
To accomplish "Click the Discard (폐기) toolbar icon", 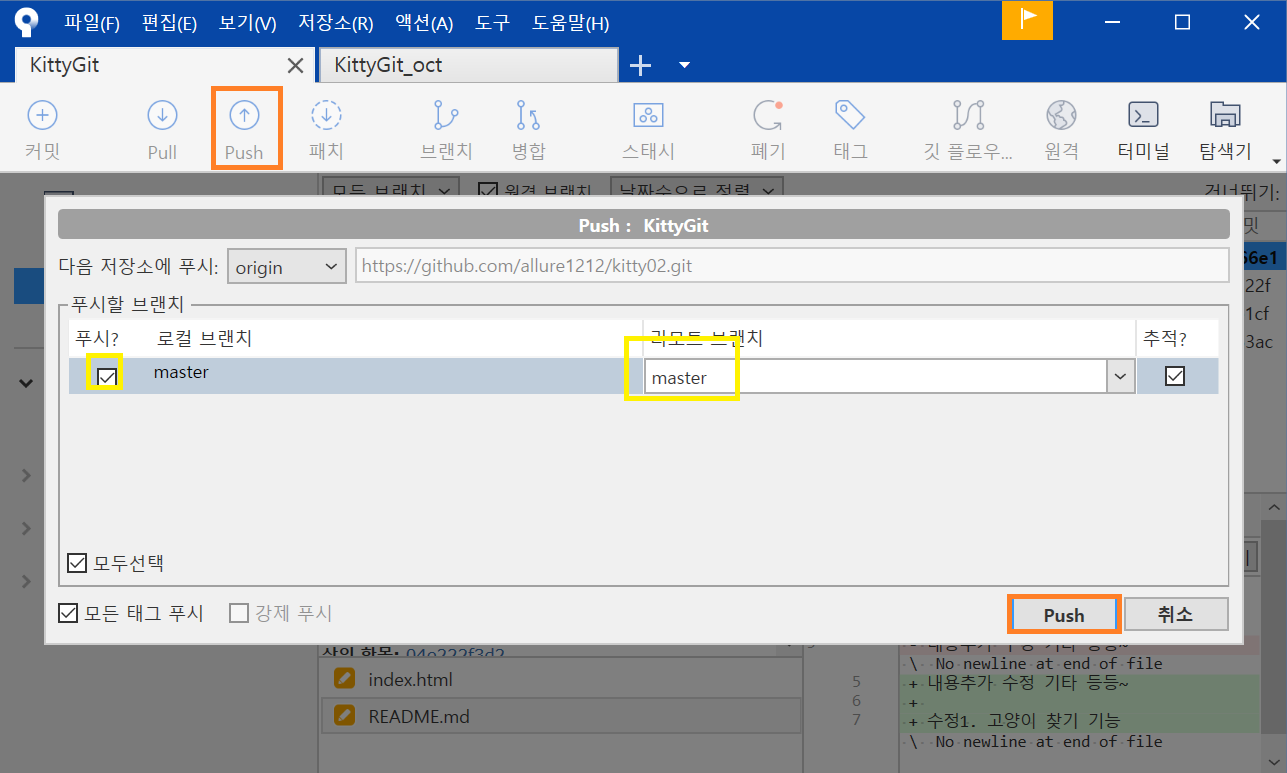I will (x=768, y=130).
